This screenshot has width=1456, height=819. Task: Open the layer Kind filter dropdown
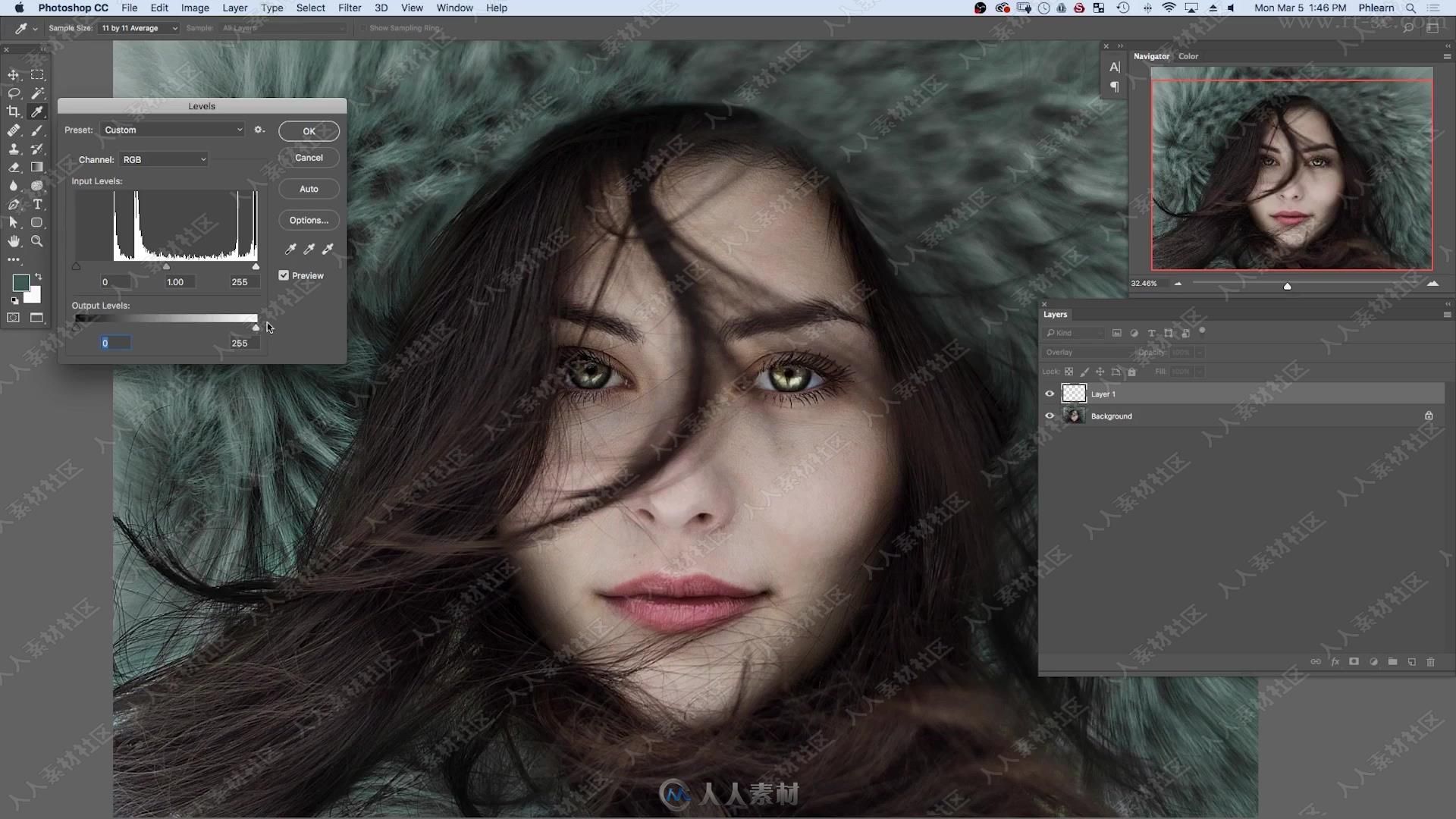point(1075,333)
